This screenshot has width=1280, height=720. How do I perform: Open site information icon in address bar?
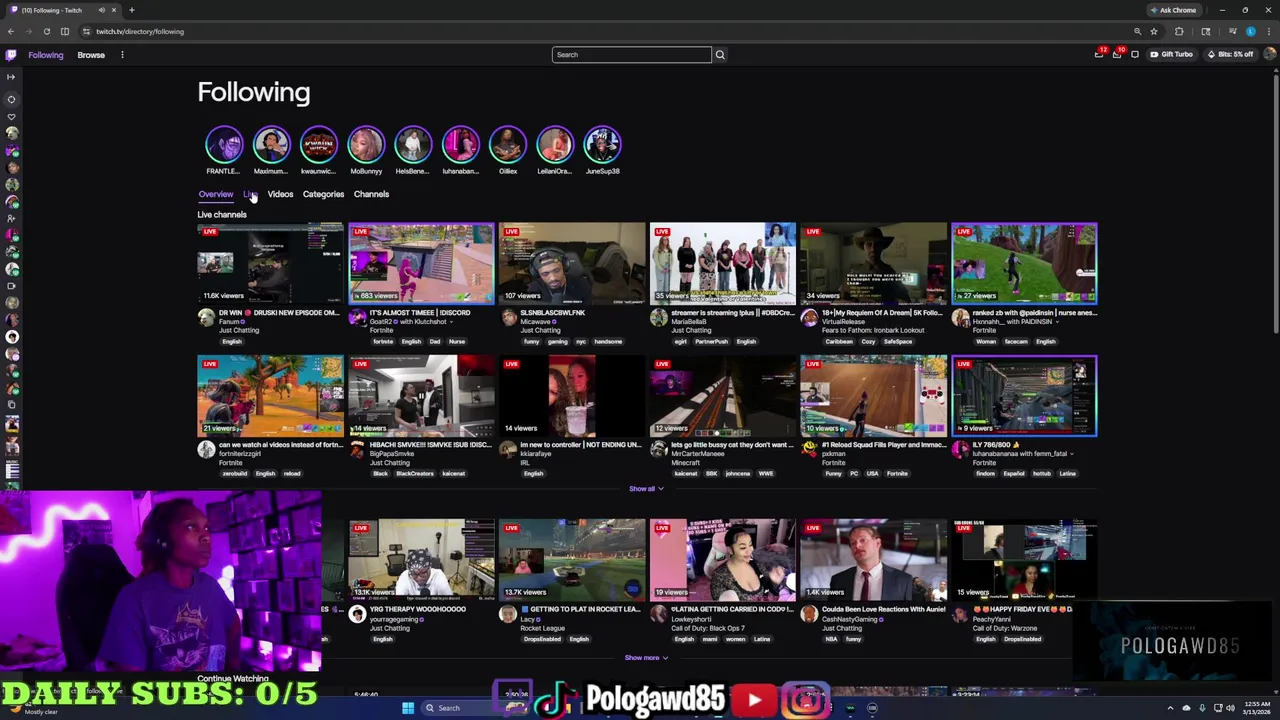click(86, 31)
